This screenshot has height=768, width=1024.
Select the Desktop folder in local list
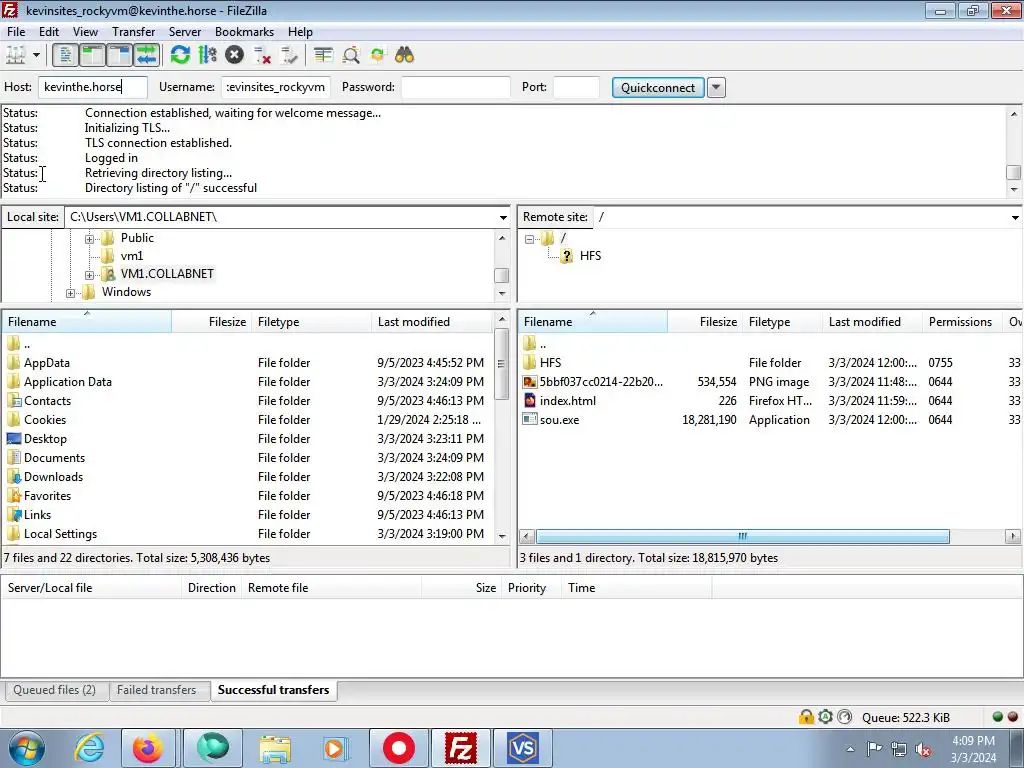click(x=45, y=440)
